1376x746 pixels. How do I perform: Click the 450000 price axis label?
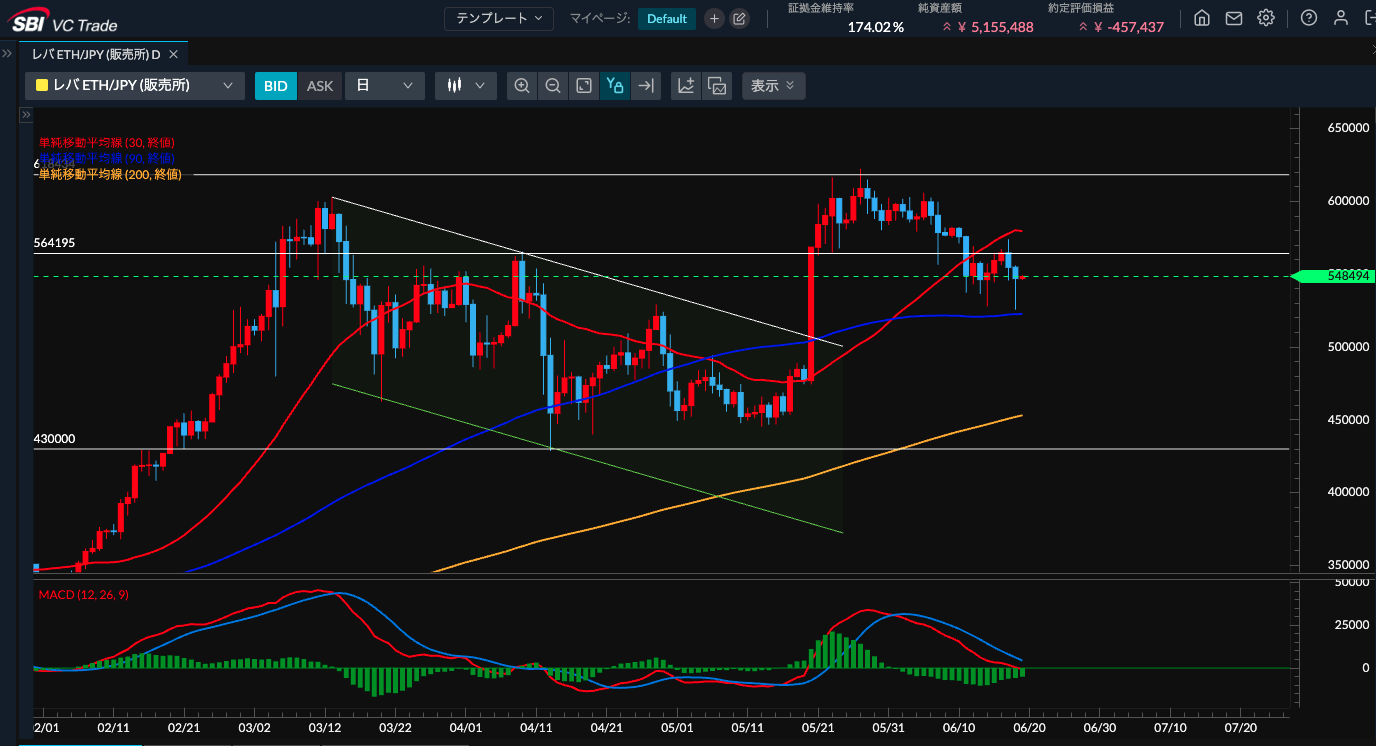(x=1348, y=420)
